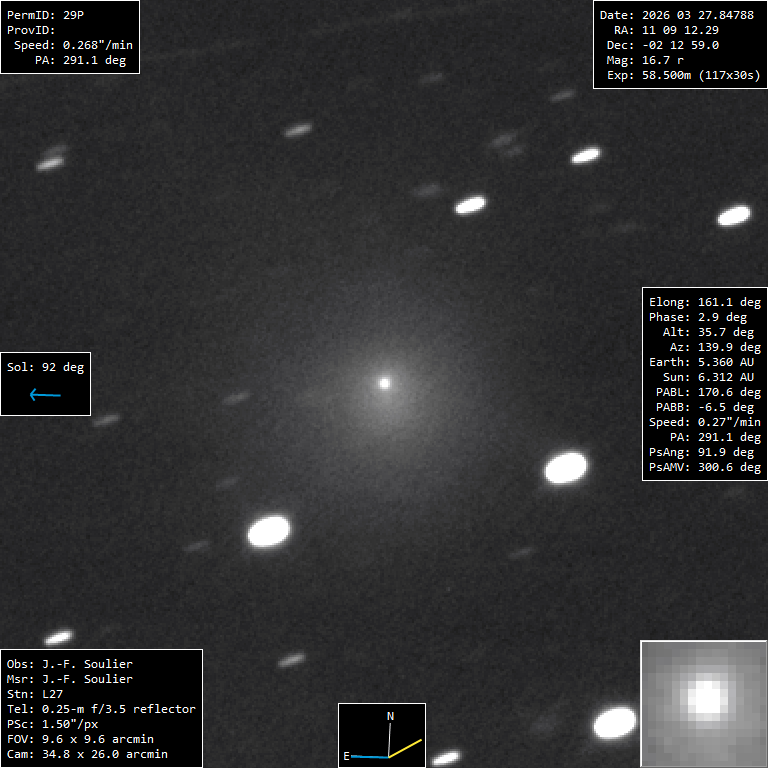The height and width of the screenshot is (768, 768).
Task: Select the zoomed nucleus inset thumbnail
Action: [704, 703]
